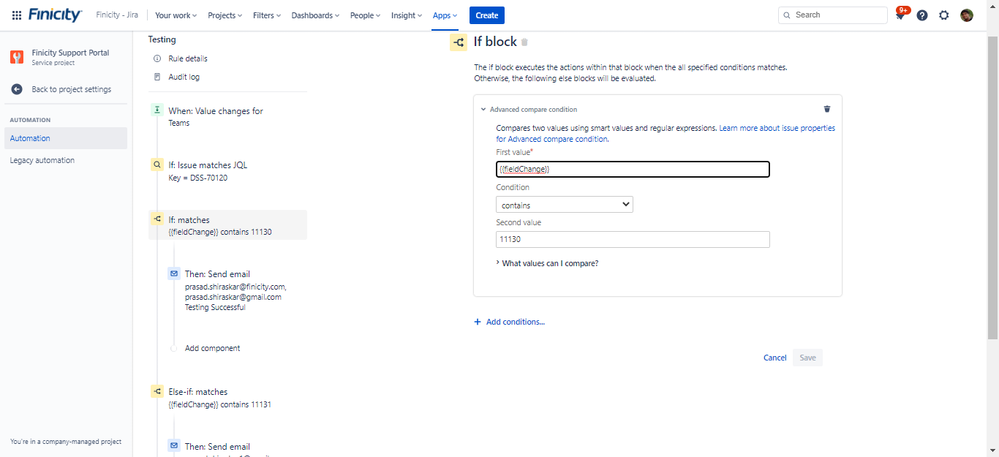Viewport: 999px width, 457px height.
Task: Open the Your work menu
Action: (x=176, y=15)
